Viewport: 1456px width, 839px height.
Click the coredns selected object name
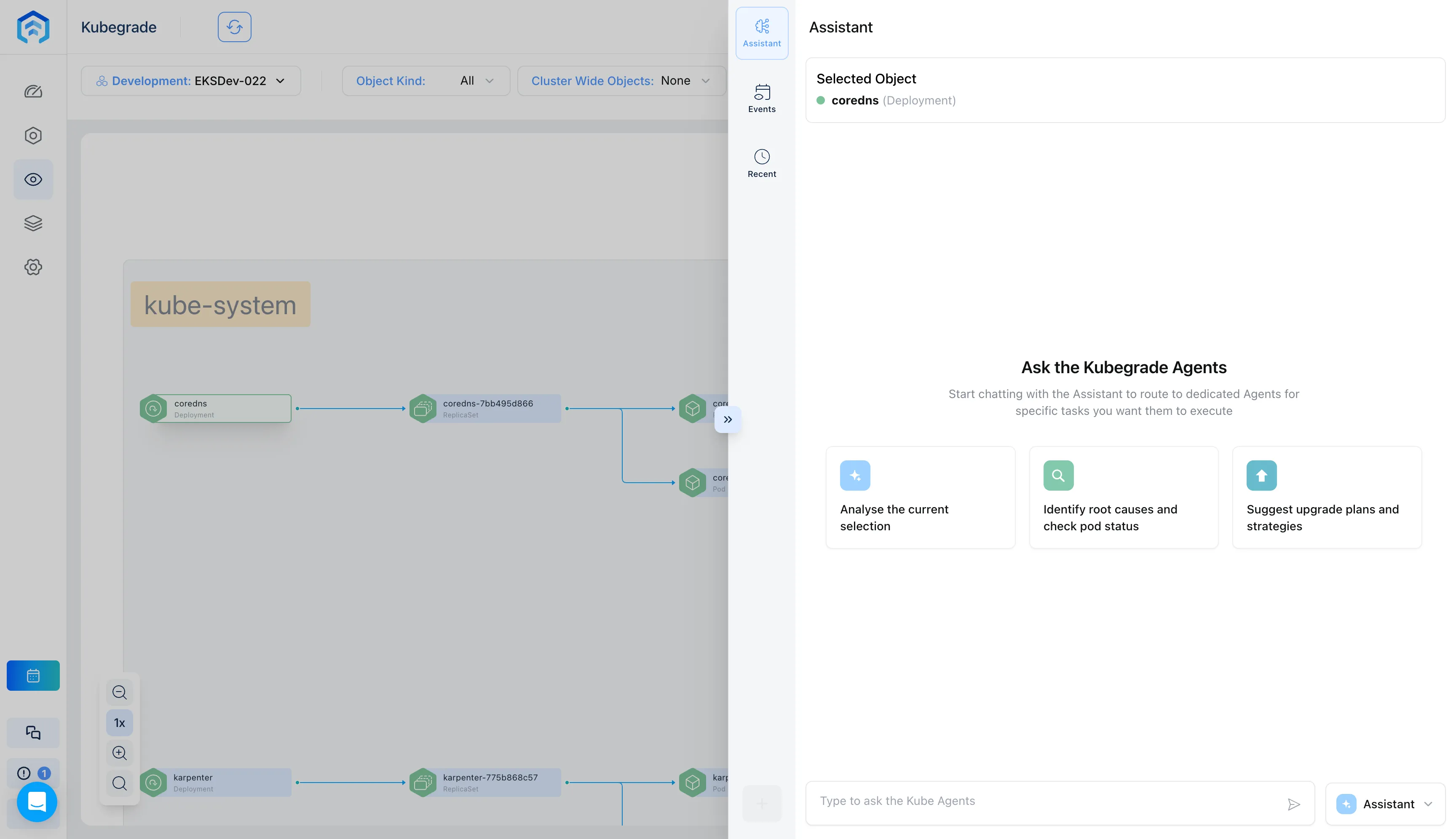[855, 100]
